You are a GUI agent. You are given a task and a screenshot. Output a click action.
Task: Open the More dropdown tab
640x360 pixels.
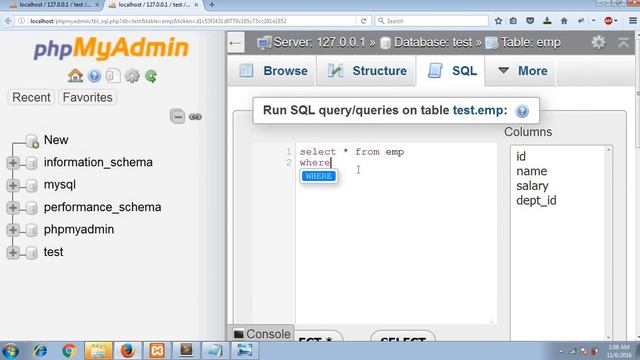click(522, 71)
